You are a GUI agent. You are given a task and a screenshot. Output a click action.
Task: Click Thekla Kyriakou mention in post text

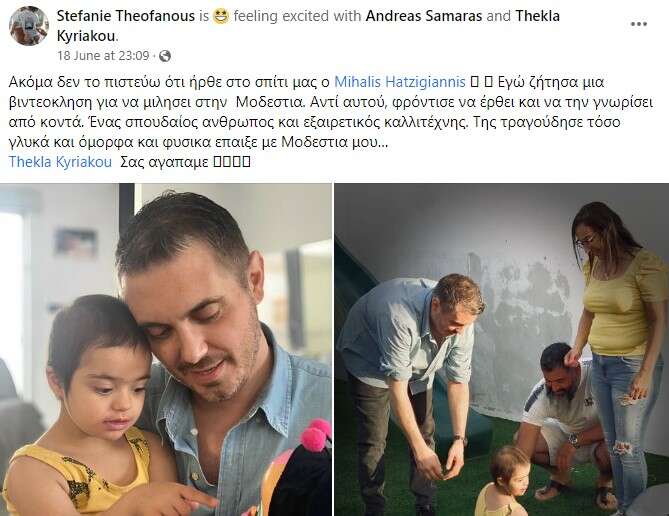60,162
